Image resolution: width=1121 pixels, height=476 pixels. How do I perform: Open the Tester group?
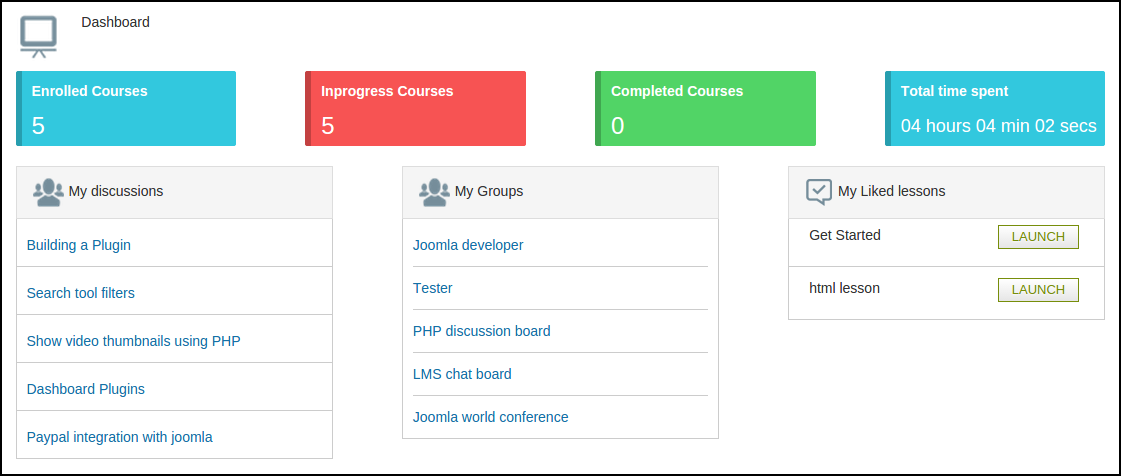coord(433,288)
